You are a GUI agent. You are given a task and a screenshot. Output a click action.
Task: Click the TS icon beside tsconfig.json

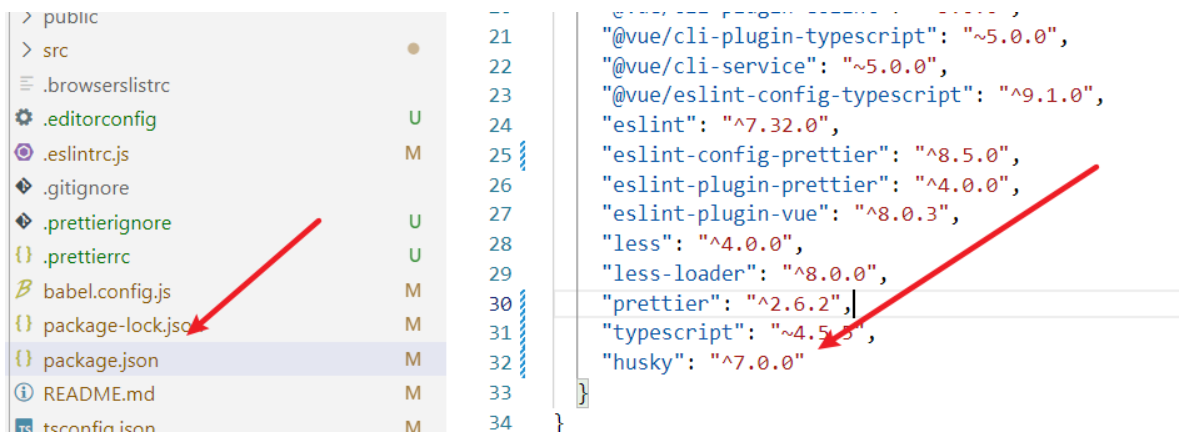pos(24,428)
